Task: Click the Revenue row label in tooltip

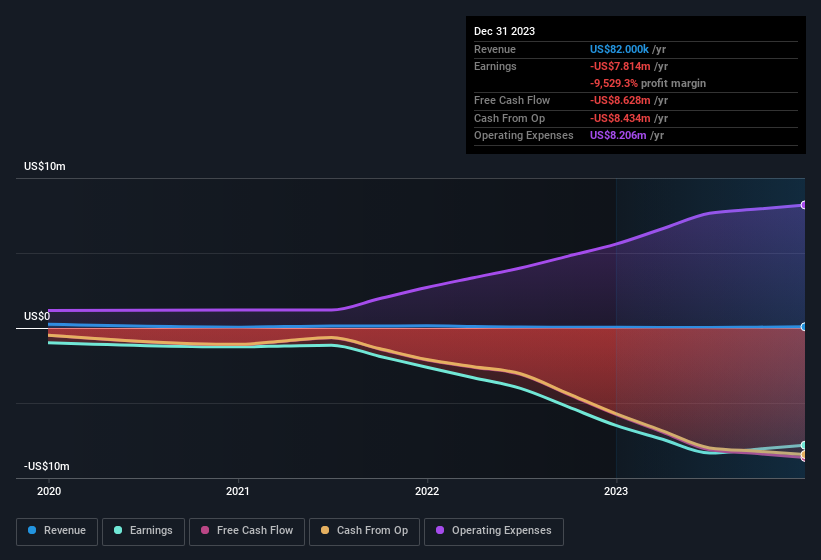Action: (x=495, y=49)
